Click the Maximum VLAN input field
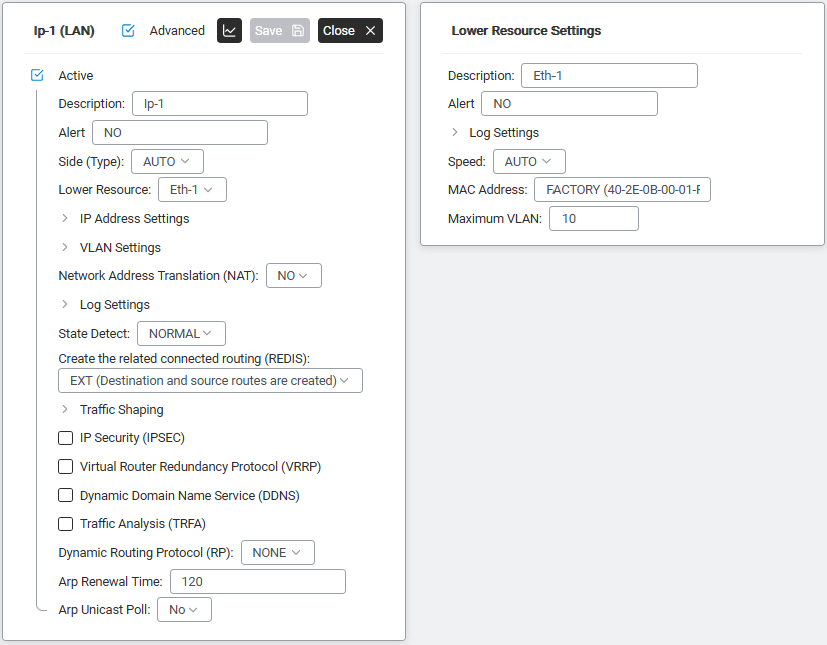The image size is (827, 645). click(x=594, y=218)
